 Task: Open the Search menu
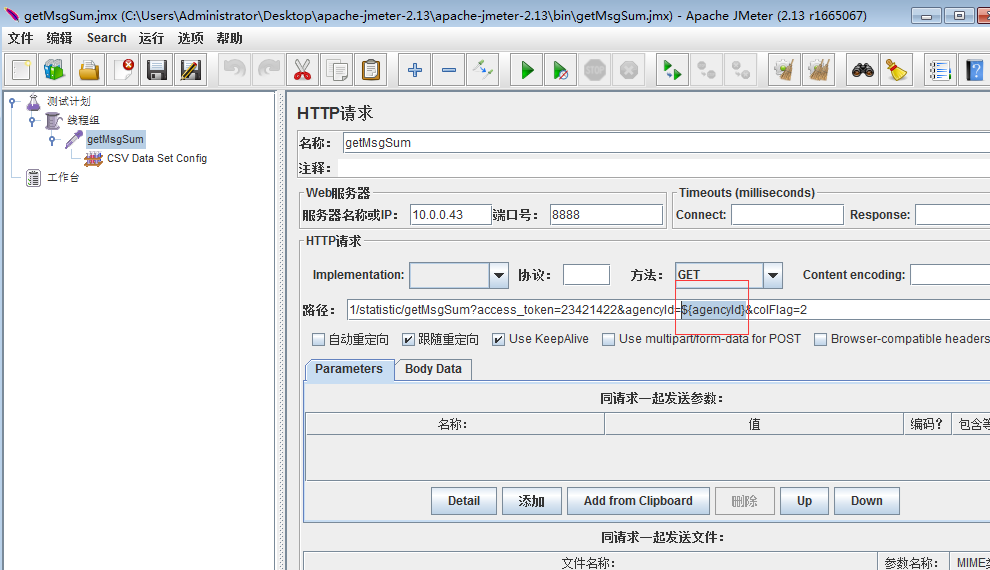tap(107, 38)
